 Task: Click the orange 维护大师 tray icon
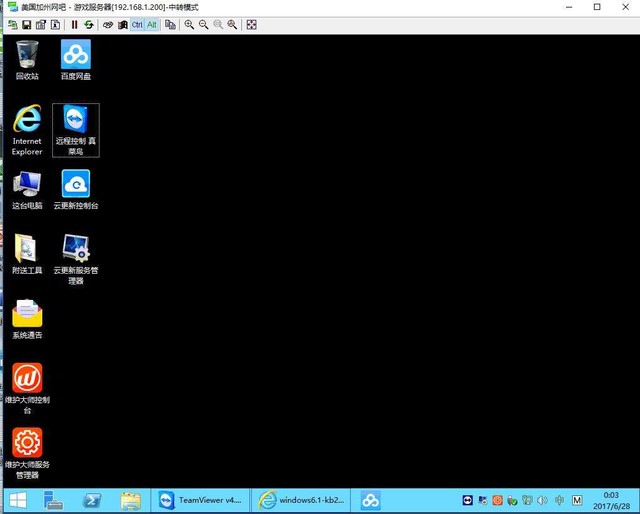point(498,500)
